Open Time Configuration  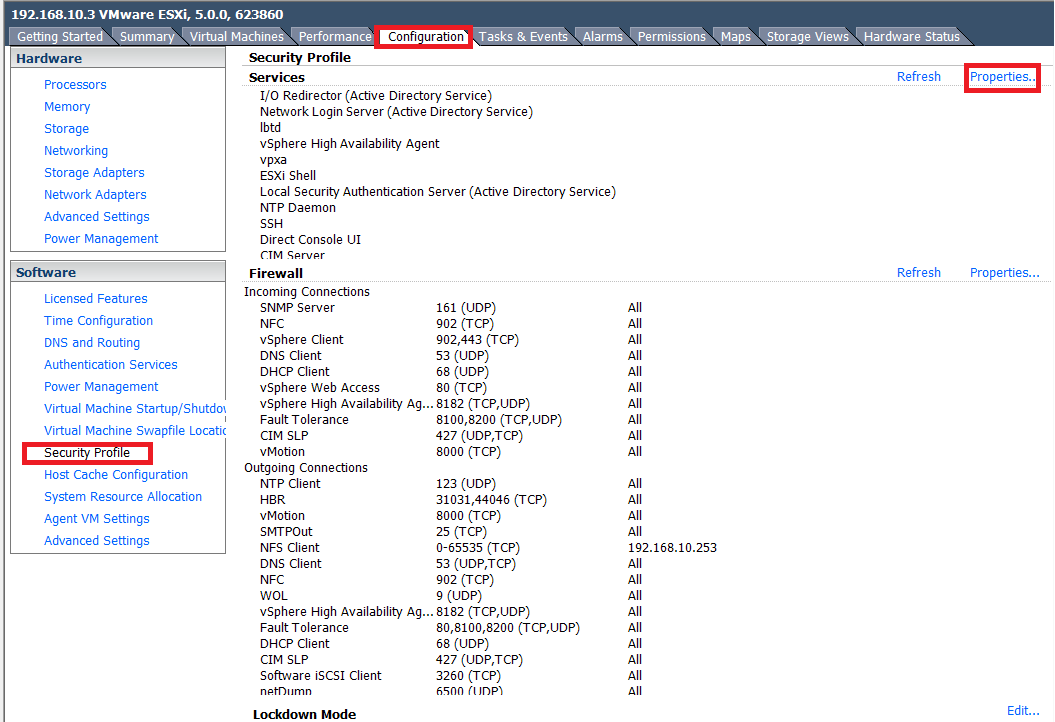coord(98,321)
